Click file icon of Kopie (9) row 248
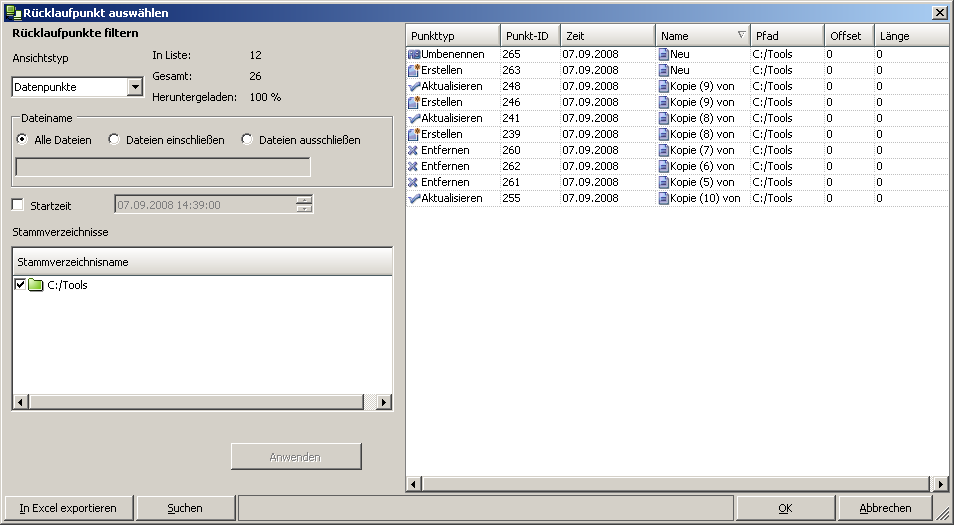954x525 pixels. [x=664, y=86]
